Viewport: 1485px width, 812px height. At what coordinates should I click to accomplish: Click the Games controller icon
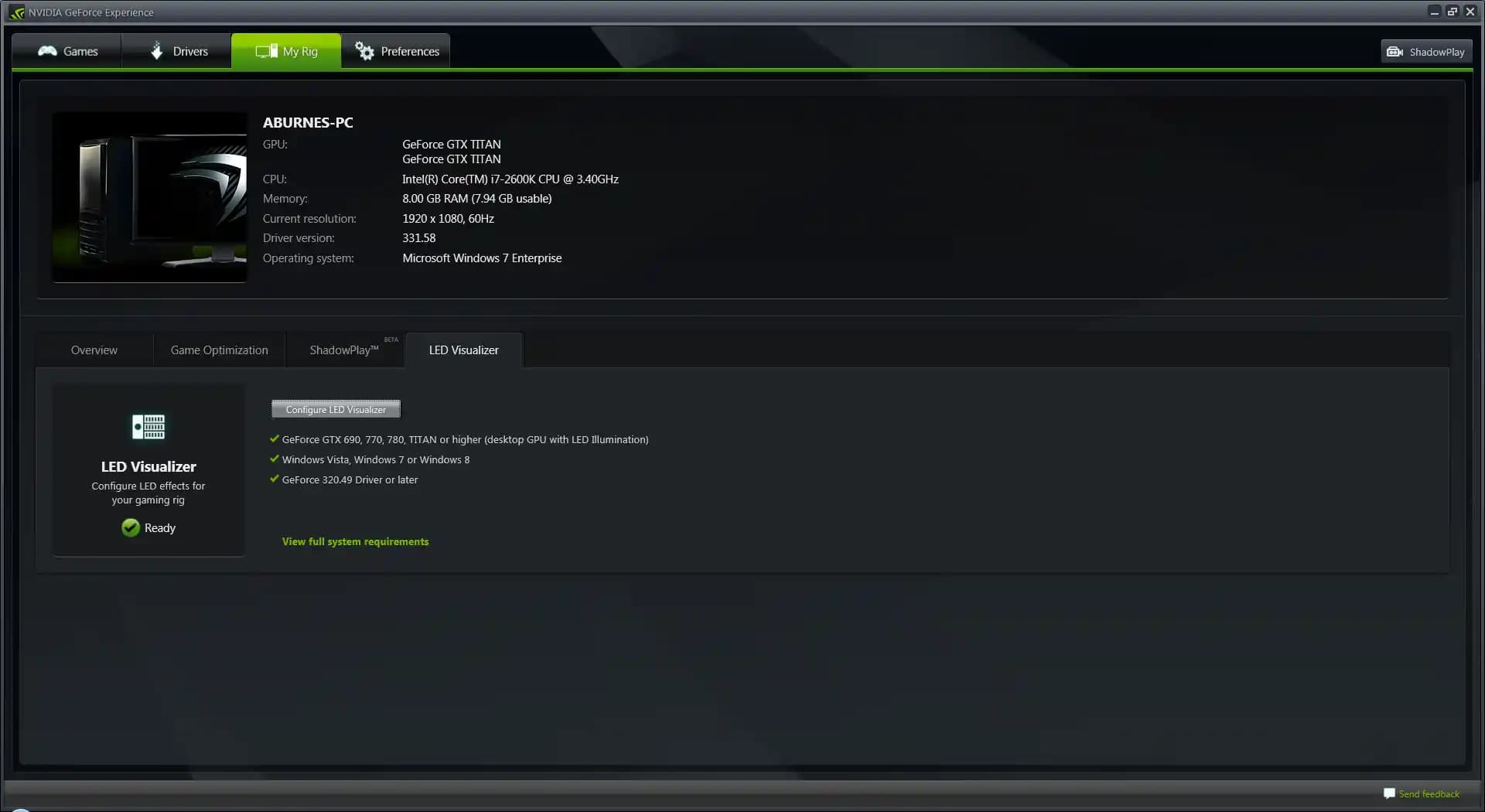click(47, 51)
